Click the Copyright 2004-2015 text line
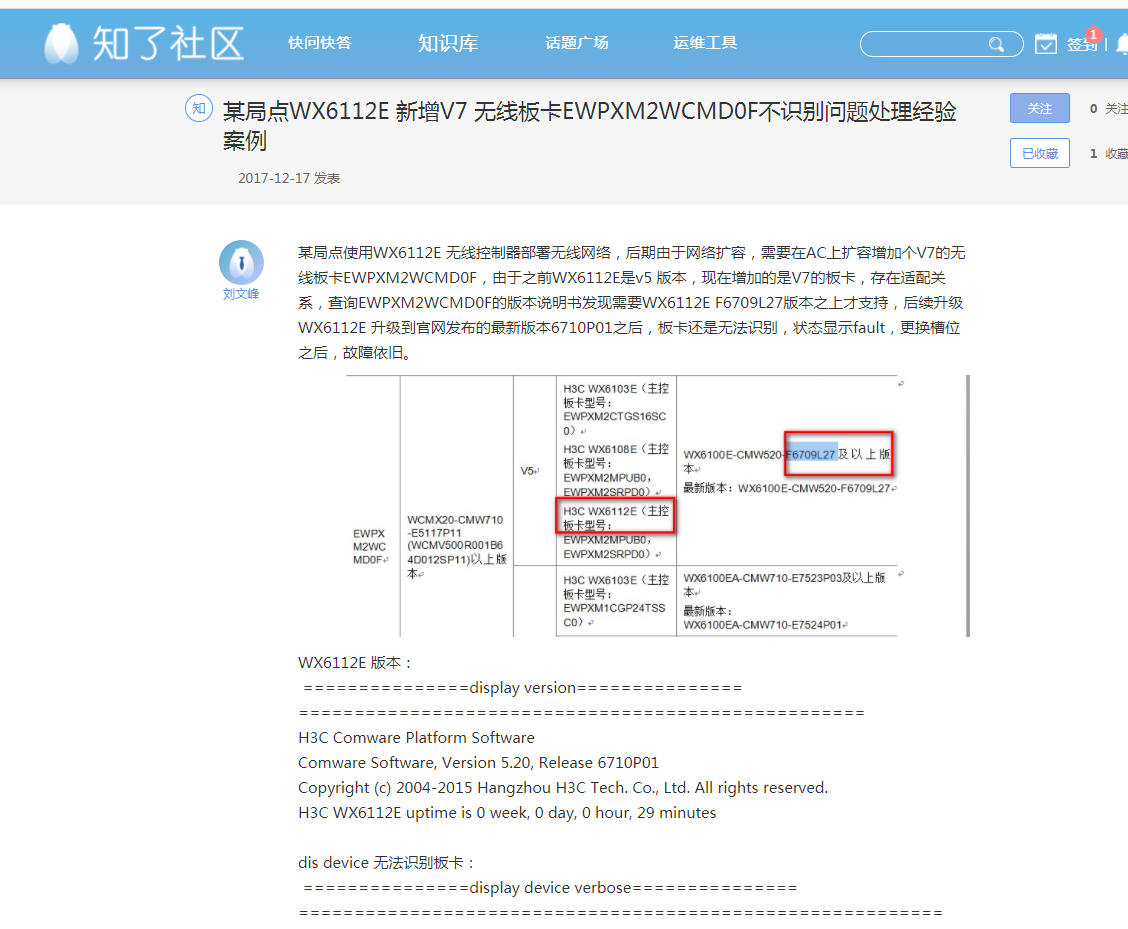This screenshot has height=929, width=1128. 563,788
